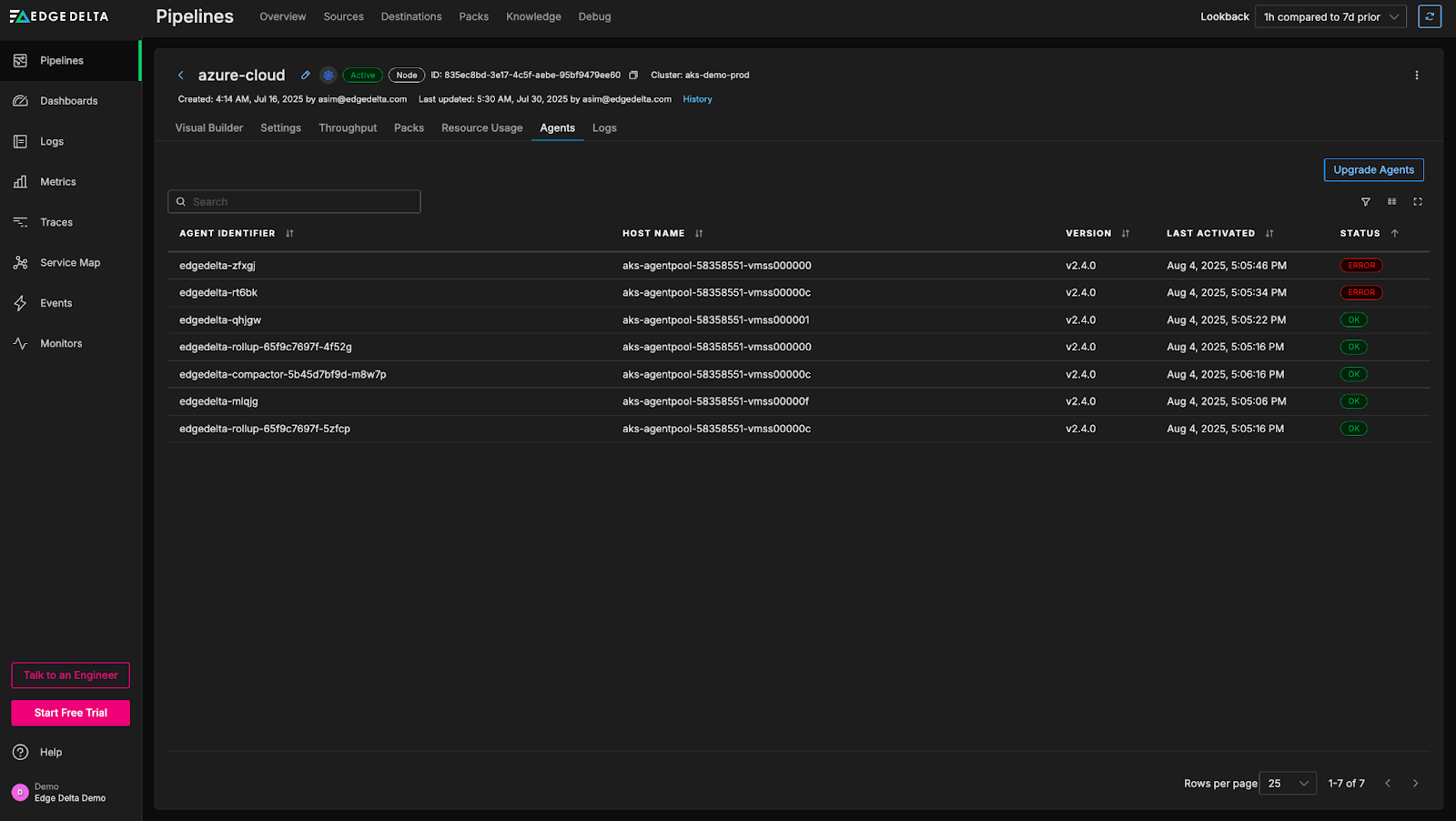Viewport: 1456px width, 821px height.
Task: Switch to the Resource Usage tab
Action: [x=481, y=128]
